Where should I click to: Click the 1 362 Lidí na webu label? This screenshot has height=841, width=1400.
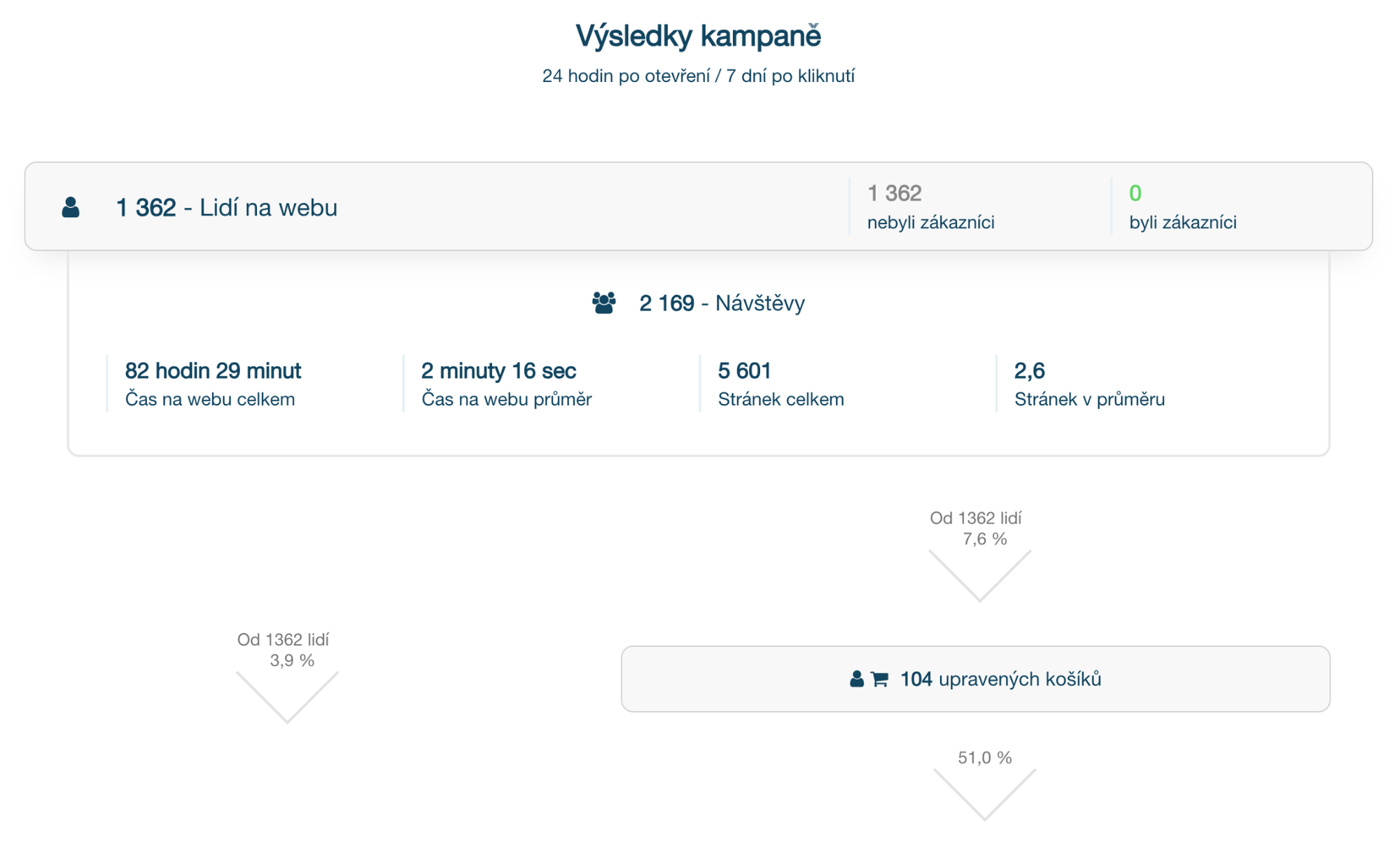pyautogui.click(x=226, y=208)
